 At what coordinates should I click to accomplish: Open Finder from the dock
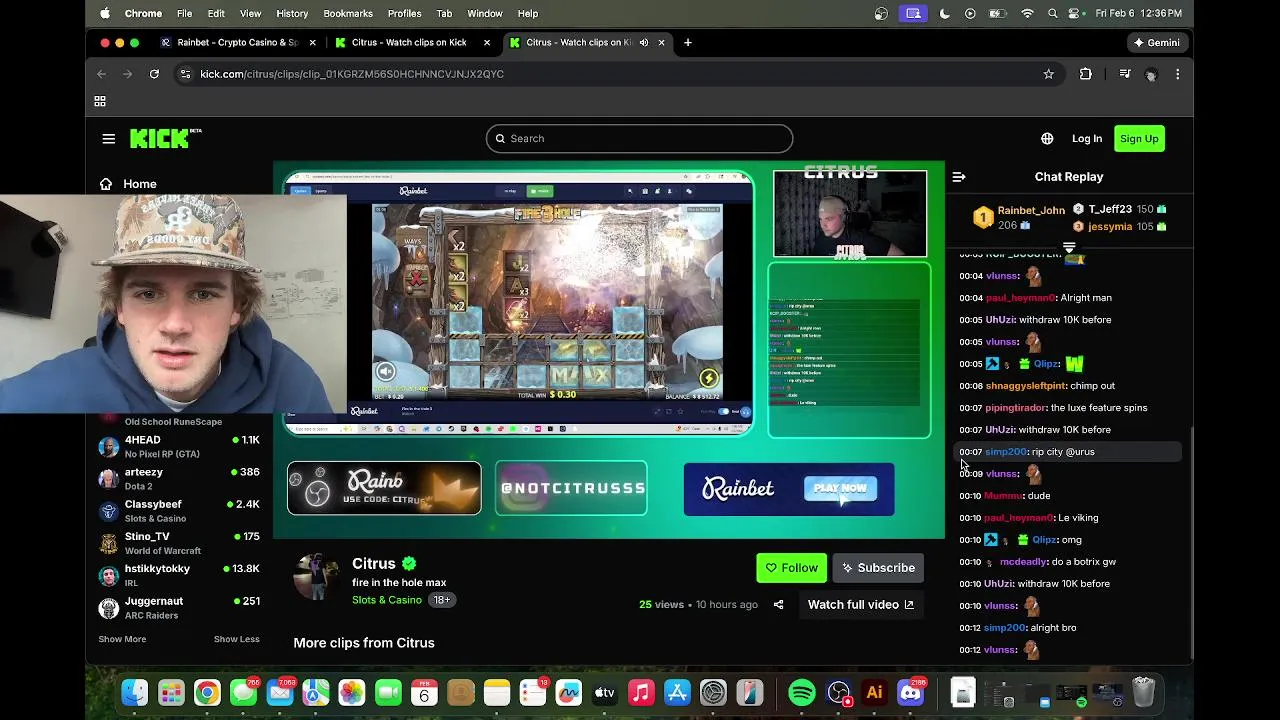coord(135,692)
